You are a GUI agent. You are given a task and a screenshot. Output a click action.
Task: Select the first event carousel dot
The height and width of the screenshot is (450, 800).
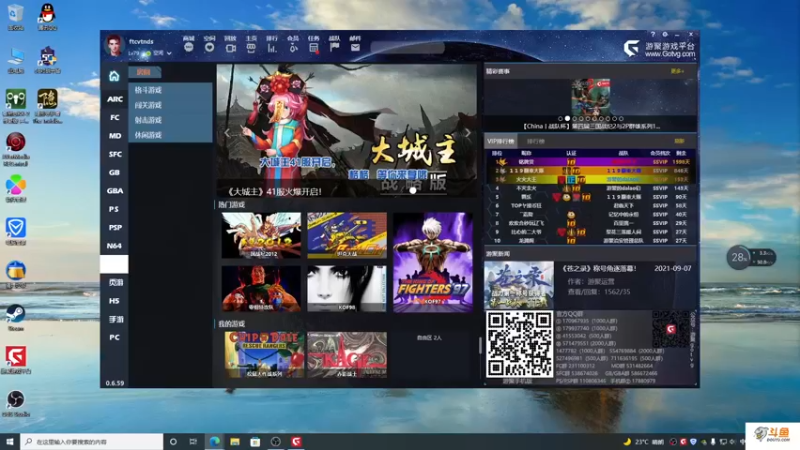click(560, 118)
